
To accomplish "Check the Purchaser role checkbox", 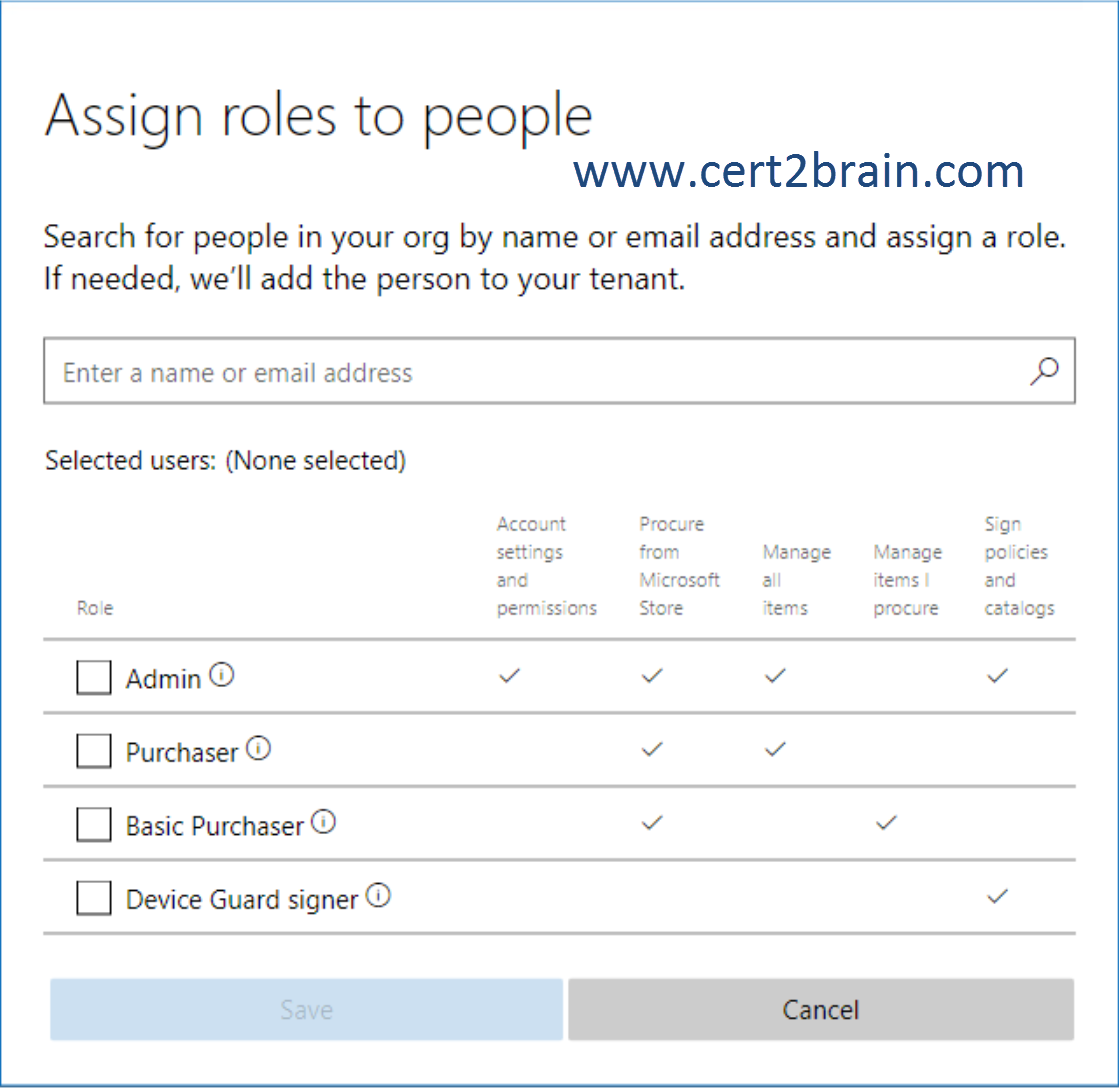I will pos(93,751).
